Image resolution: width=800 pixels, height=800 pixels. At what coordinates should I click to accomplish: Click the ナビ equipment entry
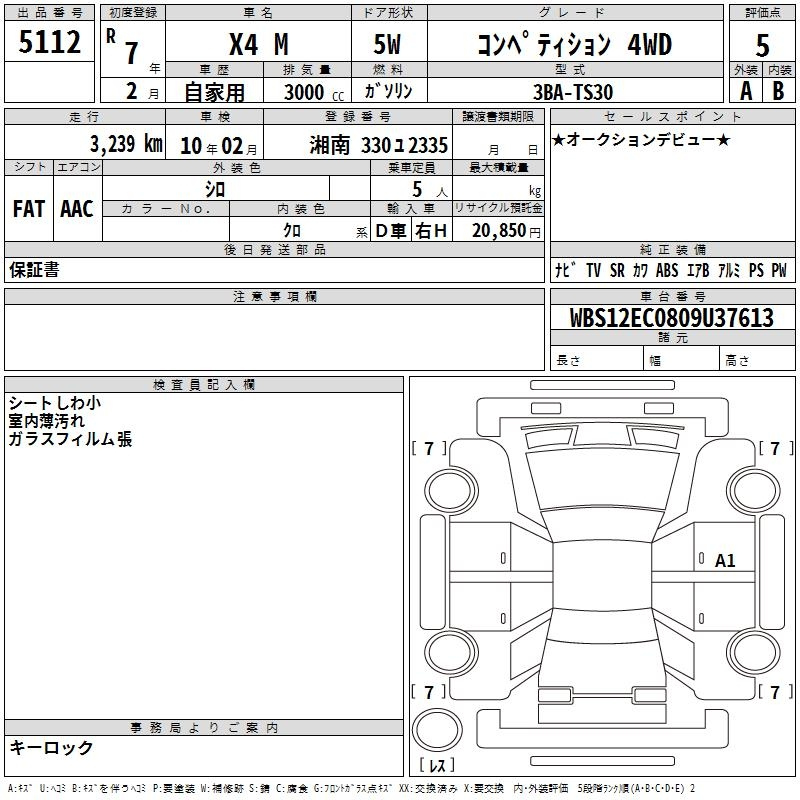click(565, 270)
